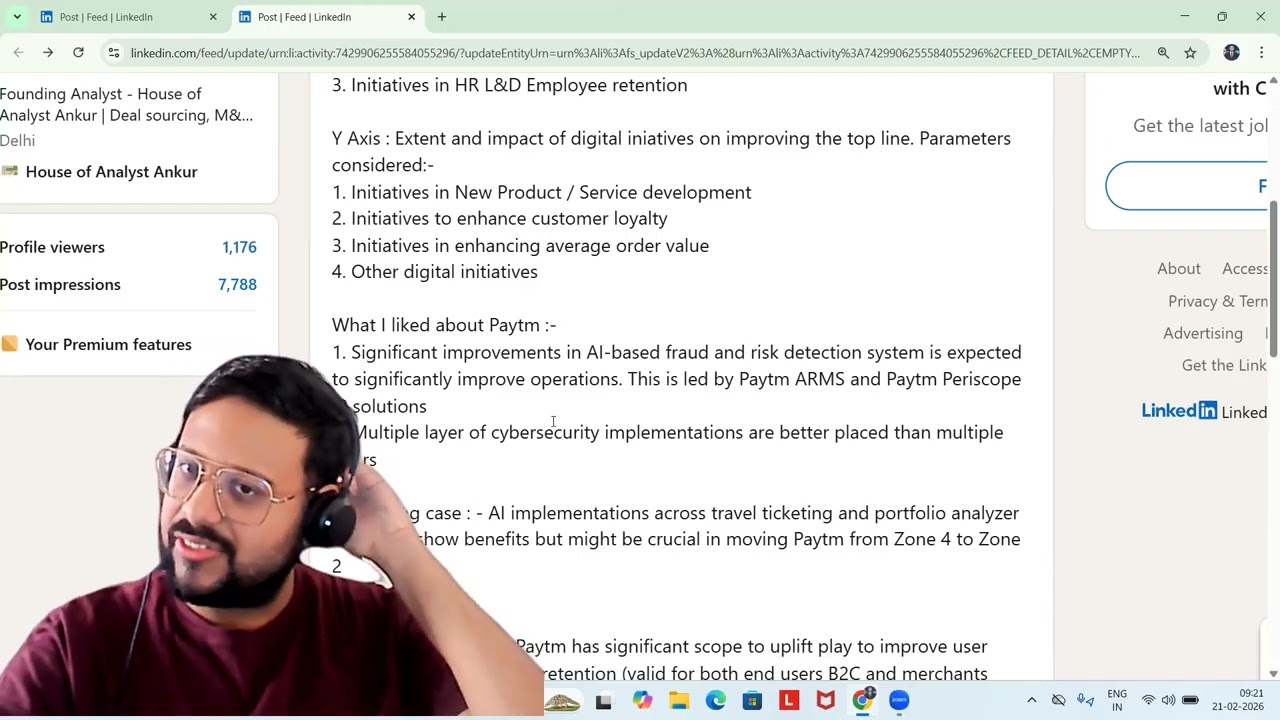Viewport: 1280px width, 720px height.
Task: Click the Accessibility footer link
Action: [x=1245, y=268]
